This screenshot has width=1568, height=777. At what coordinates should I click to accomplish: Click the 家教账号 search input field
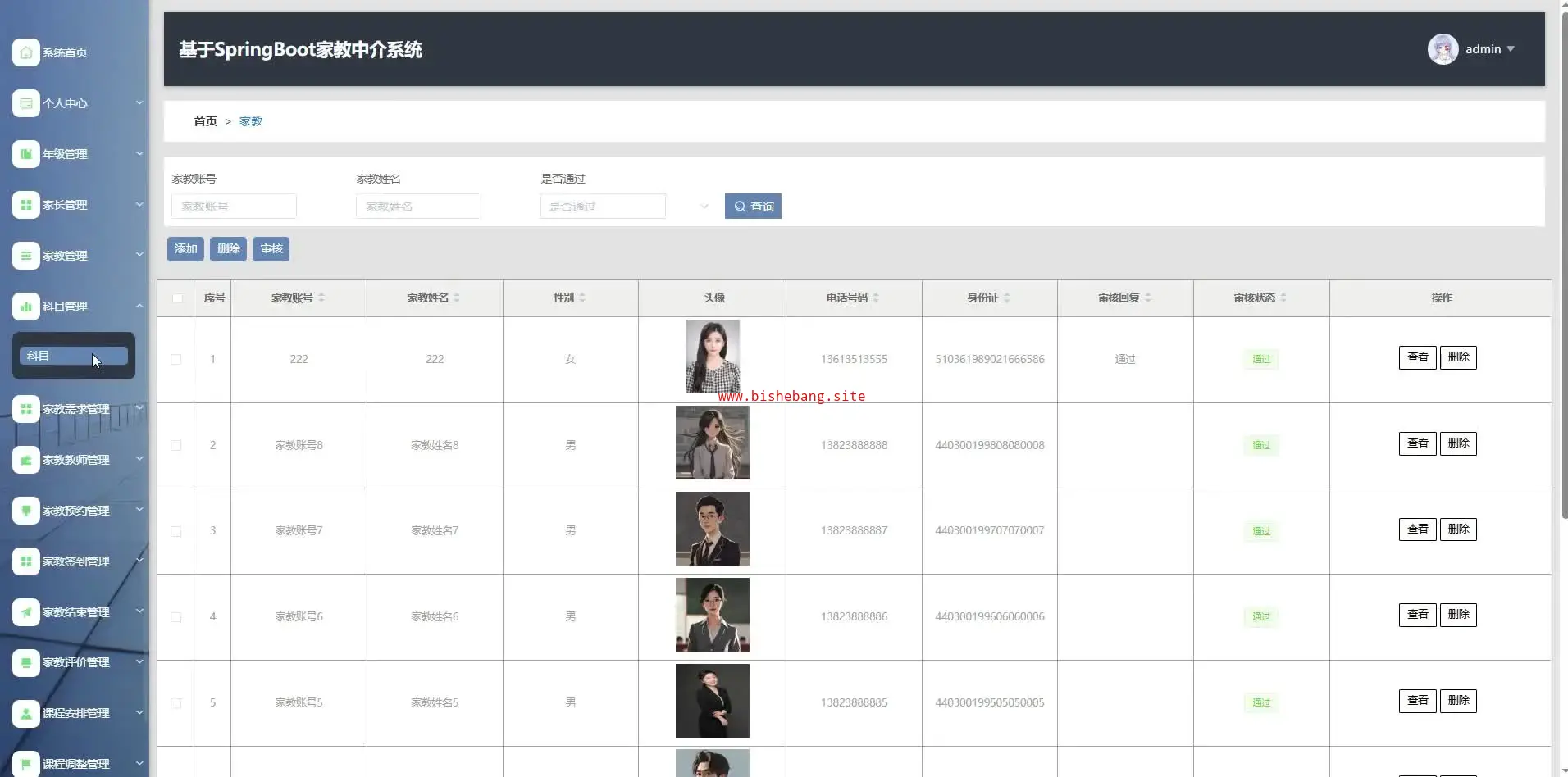(x=234, y=207)
